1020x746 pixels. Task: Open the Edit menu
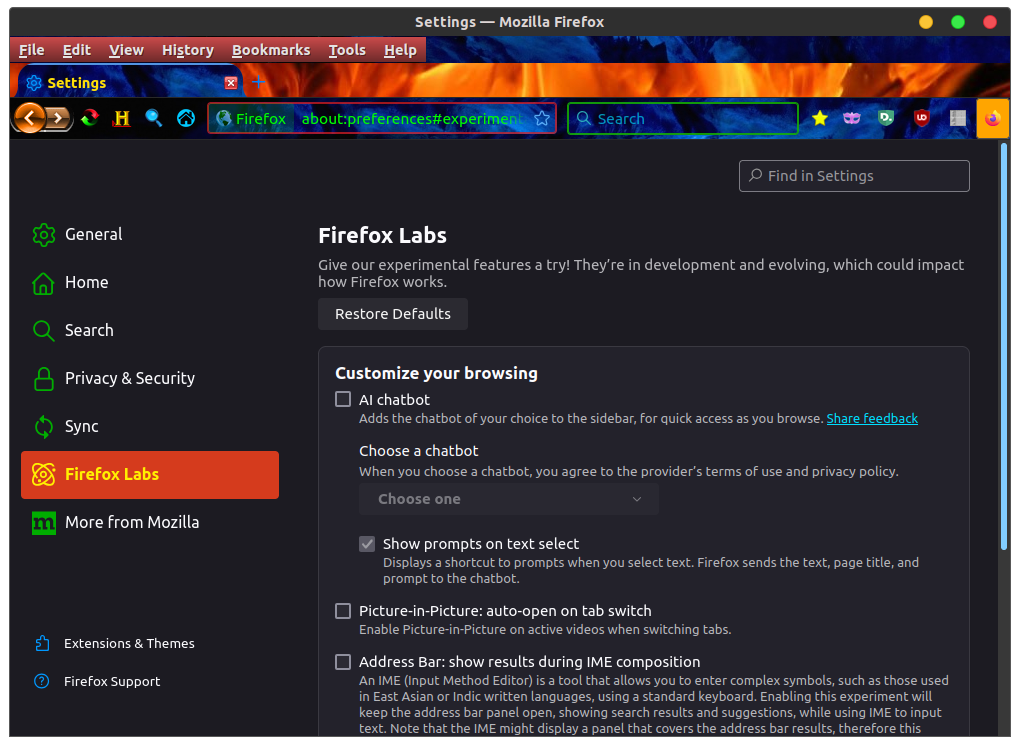pos(76,50)
